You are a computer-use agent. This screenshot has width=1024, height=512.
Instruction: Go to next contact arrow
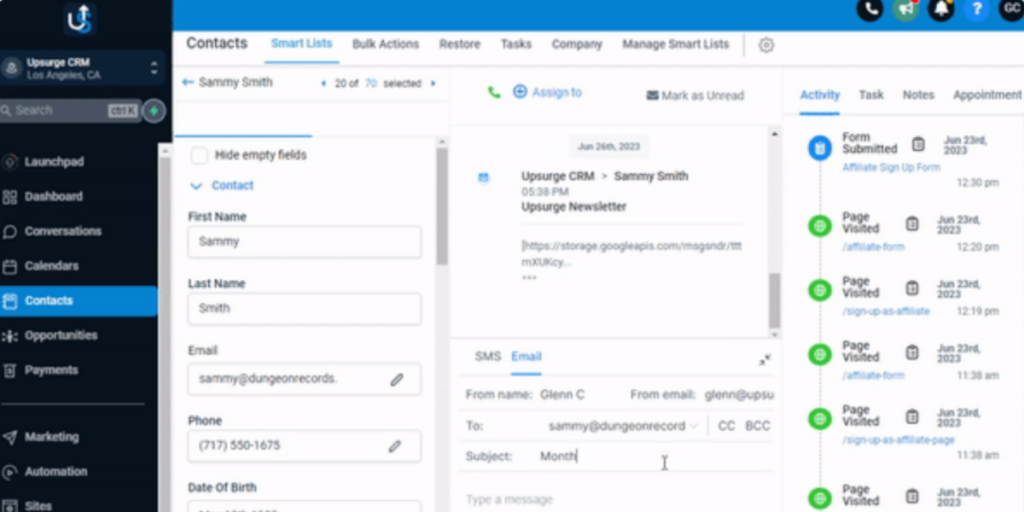(433, 84)
